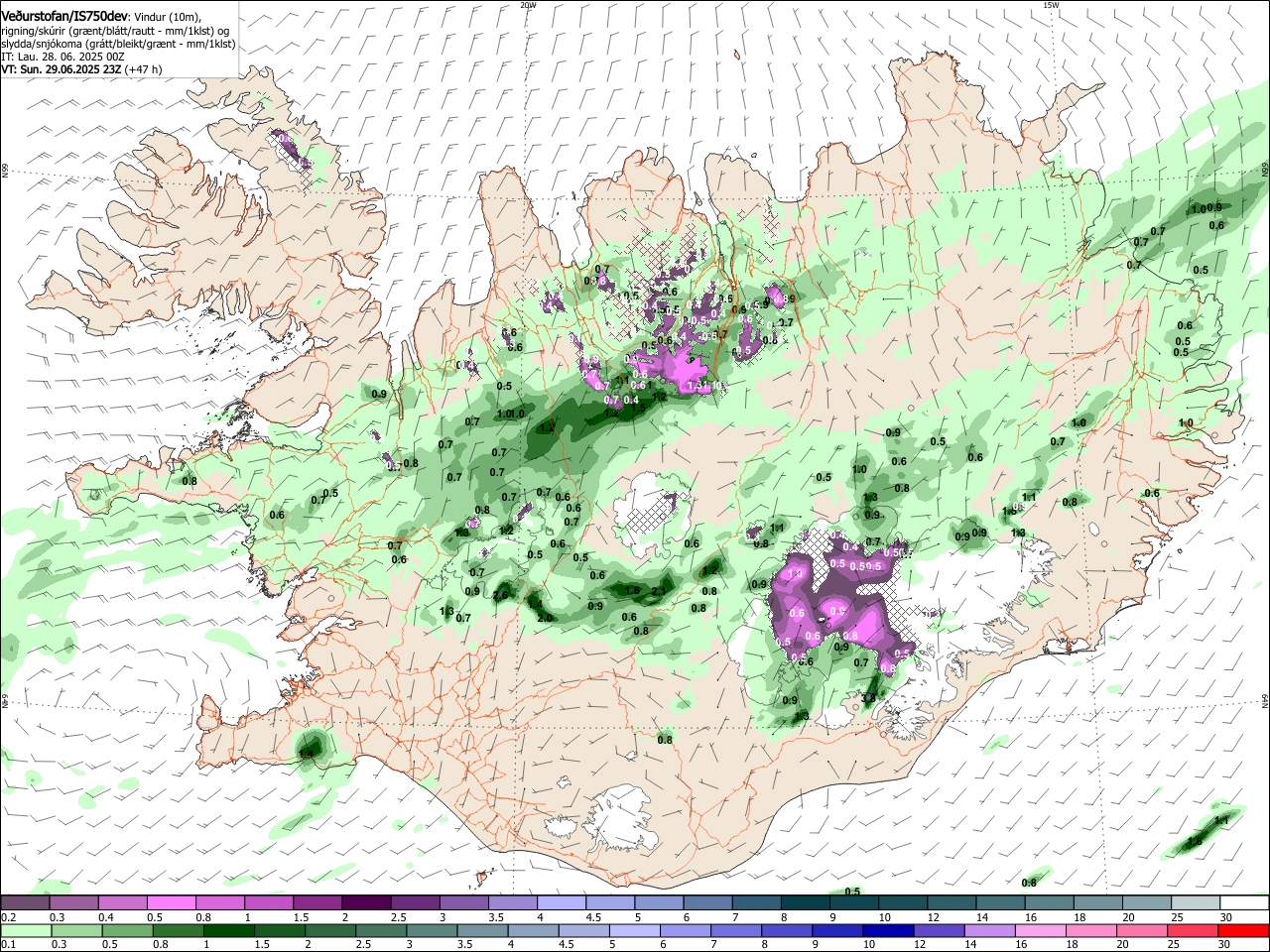The image size is (1270, 952).
Task: Select the 'IT: Lau. 28. 06. 2025 00Z' line
Action: (63, 57)
